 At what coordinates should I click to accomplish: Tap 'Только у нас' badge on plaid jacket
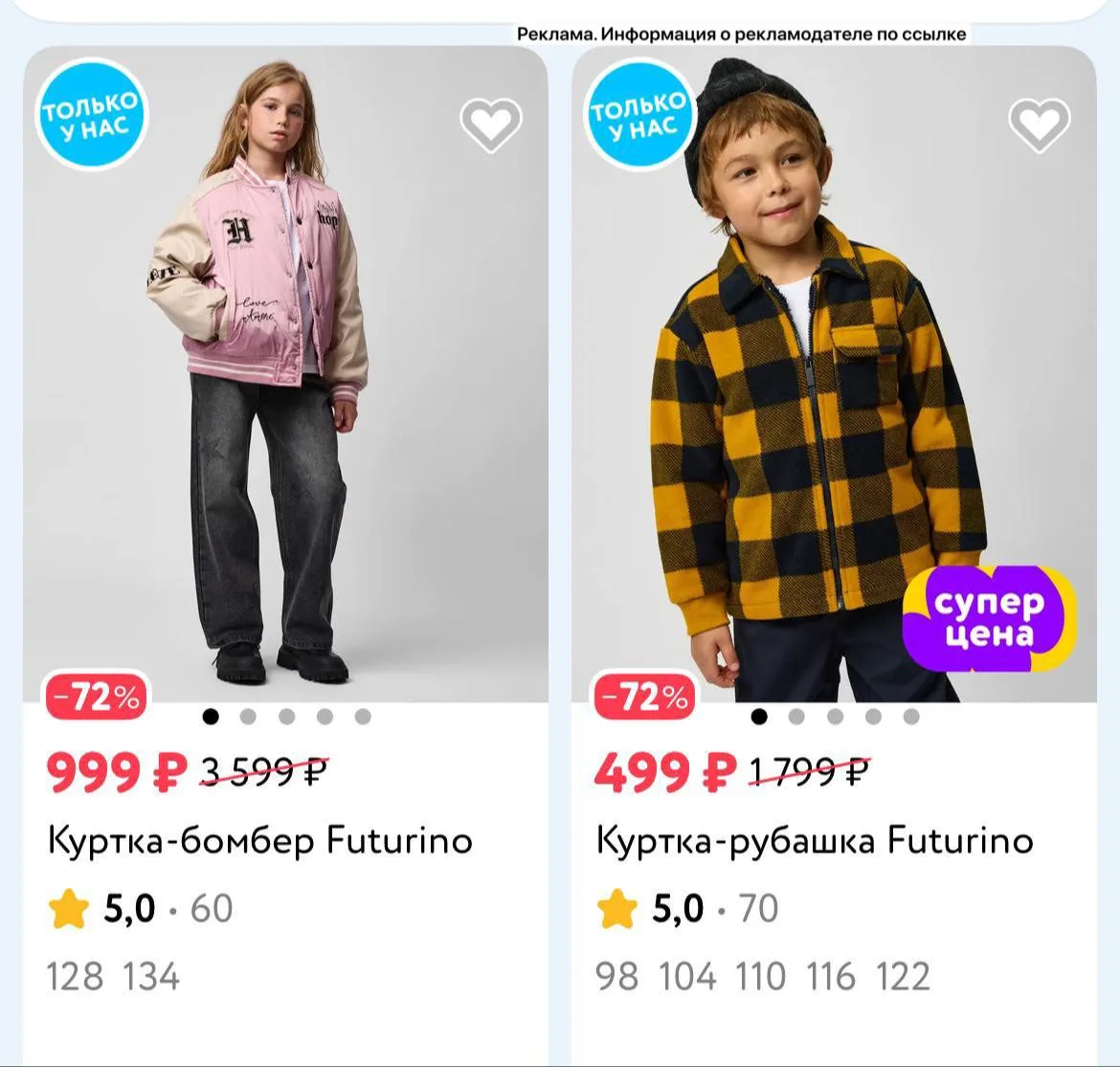click(x=638, y=114)
